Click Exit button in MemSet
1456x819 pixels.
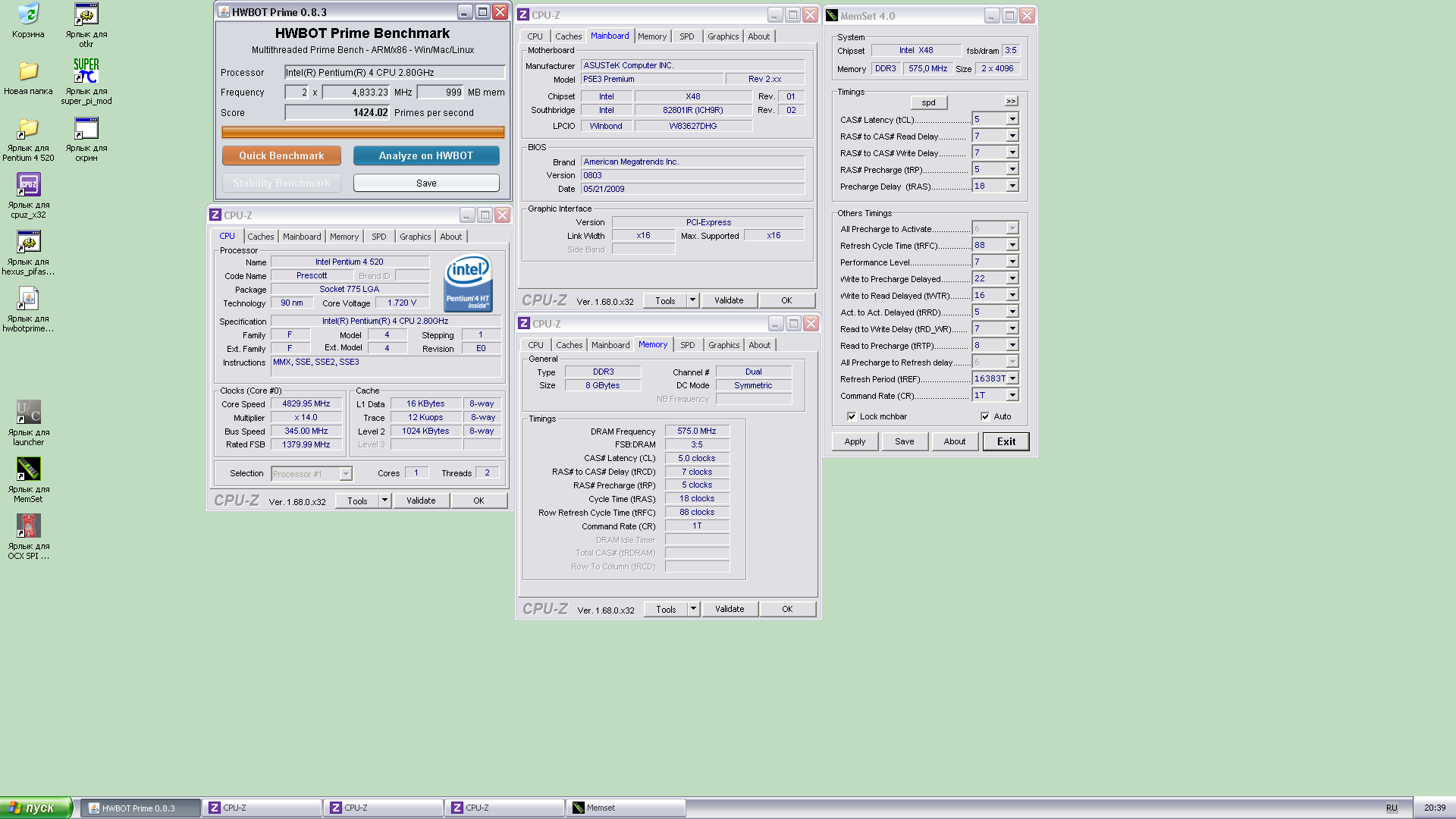pyautogui.click(x=1006, y=441)
